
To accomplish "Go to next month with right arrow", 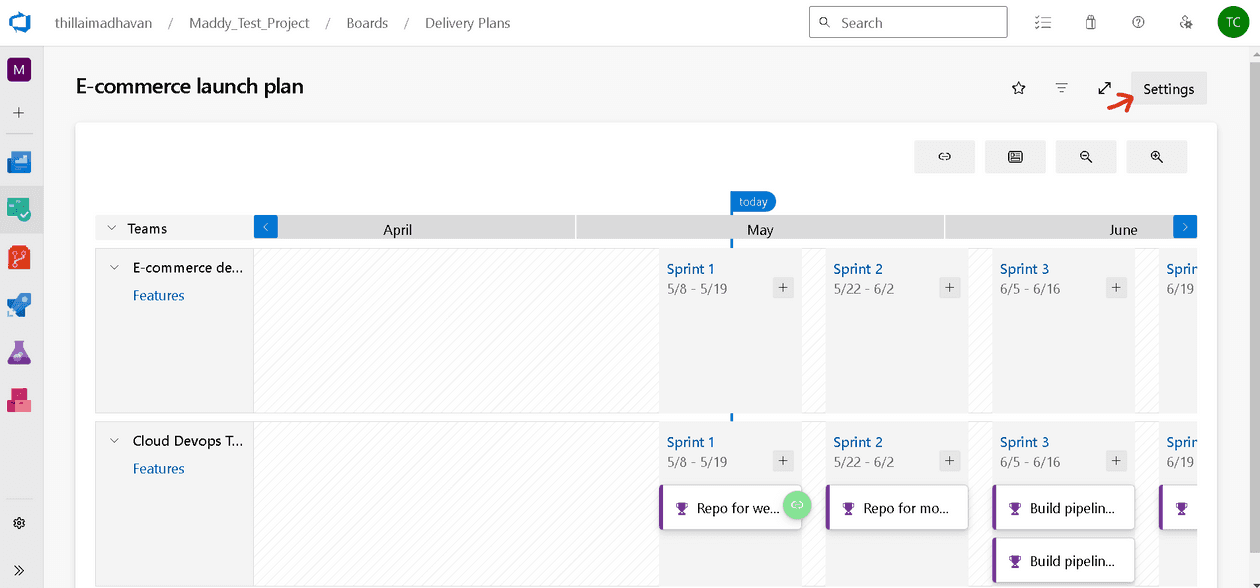I will click(x=1185, y=227).
